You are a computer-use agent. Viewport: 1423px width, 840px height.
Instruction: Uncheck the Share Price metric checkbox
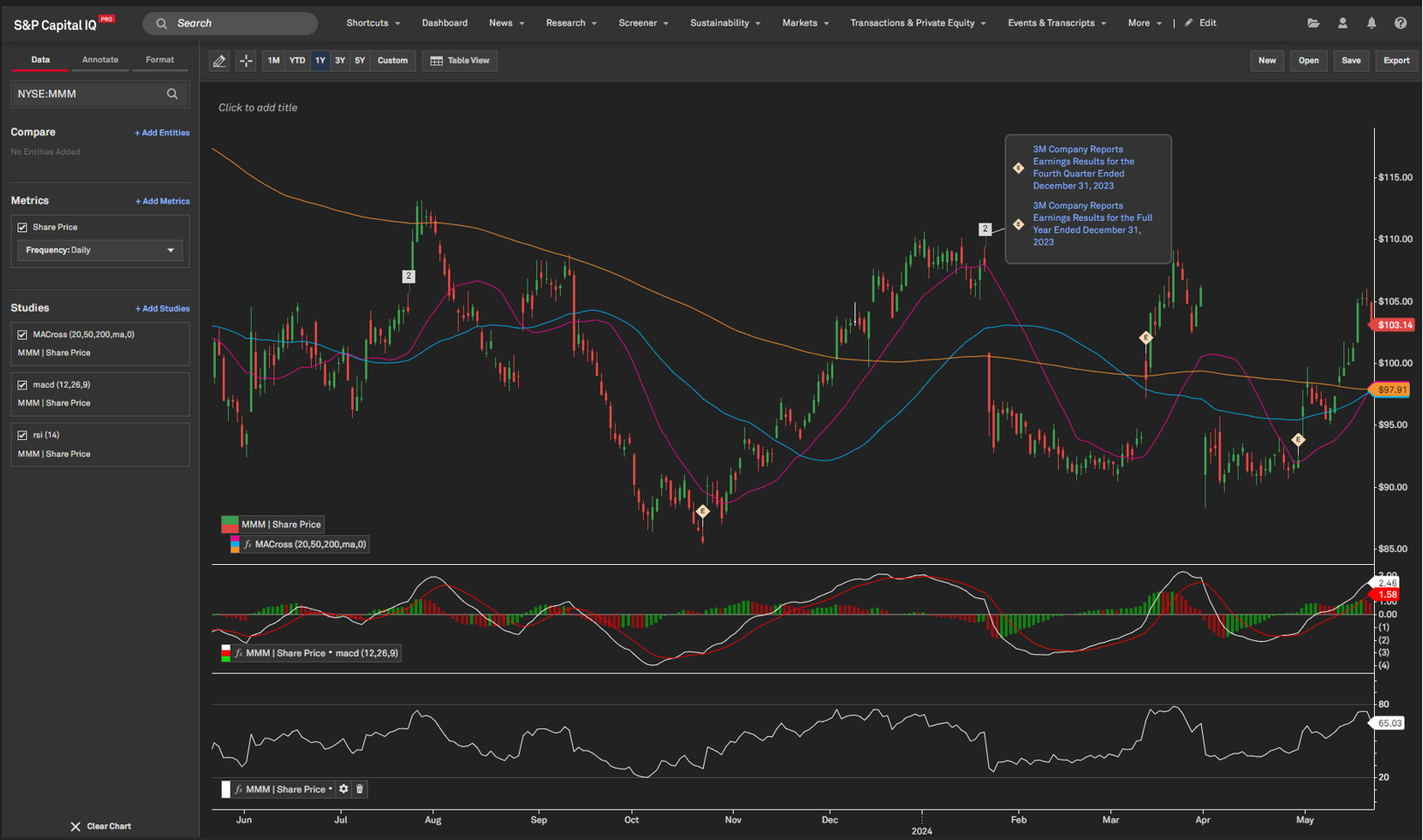[x=23, y=227]
